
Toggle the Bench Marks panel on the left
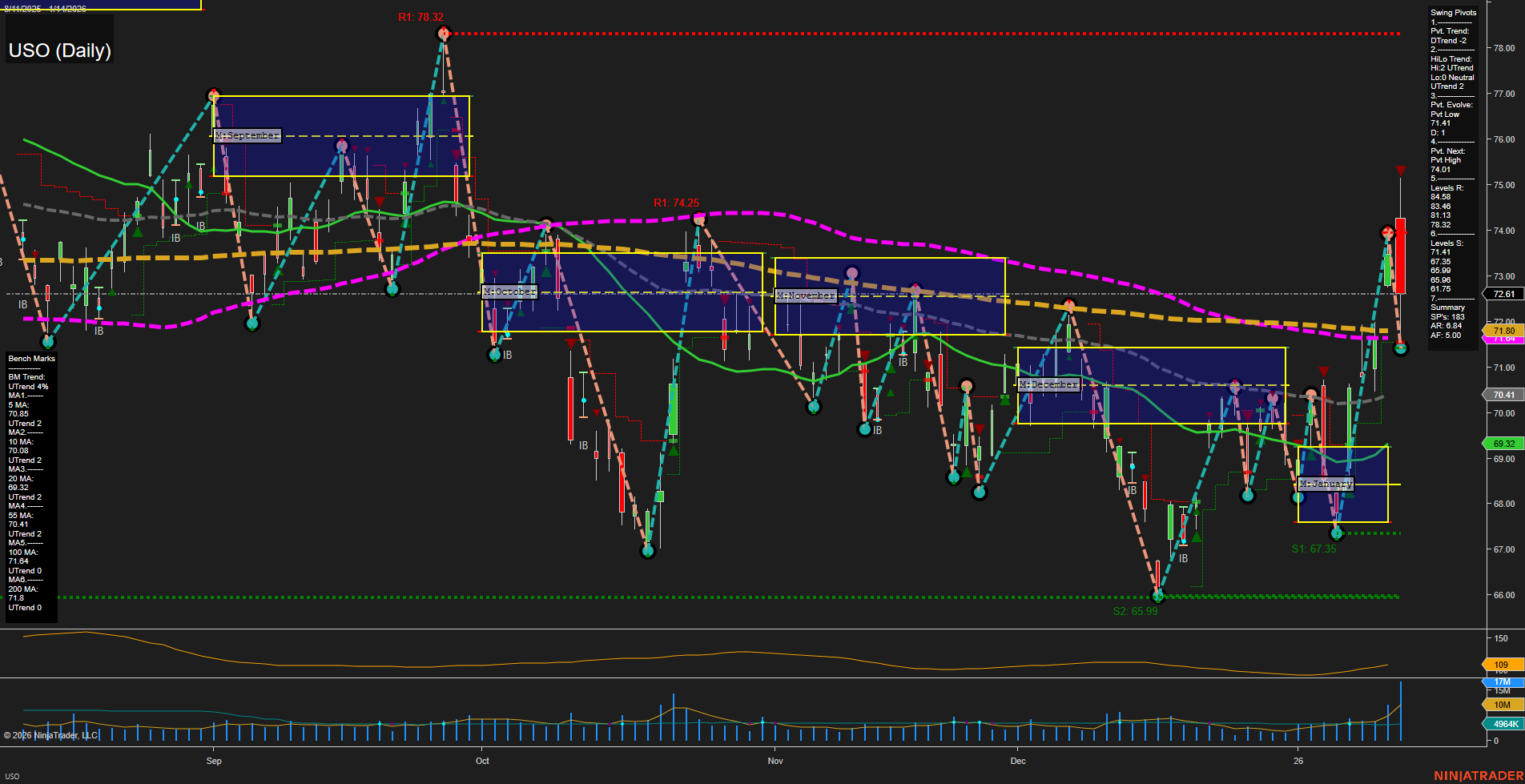point(30,358)
